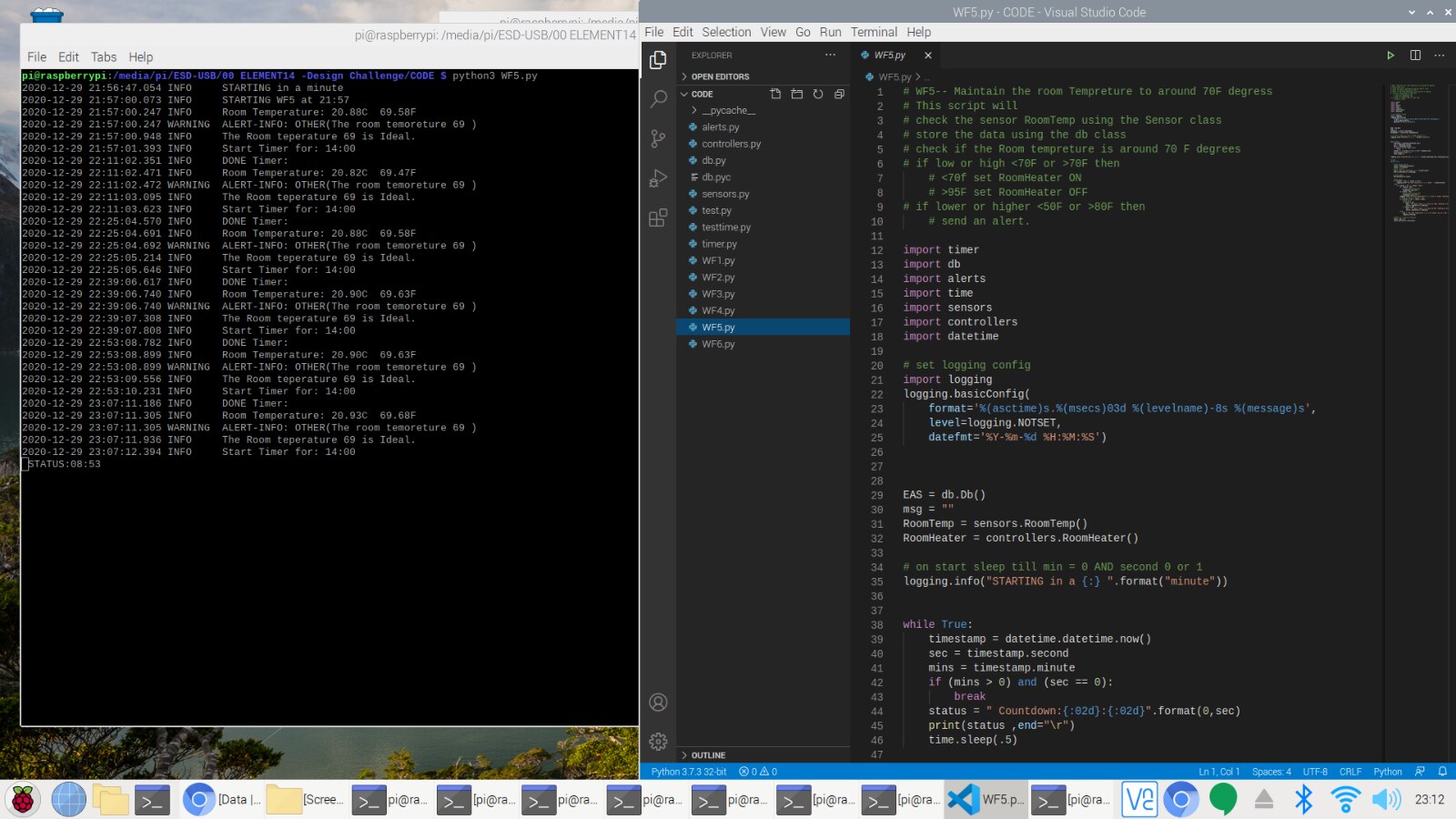Expand the OPEN EDITORS section
The height and width of the screenshot is (819, 1456).
pos(720,76)
